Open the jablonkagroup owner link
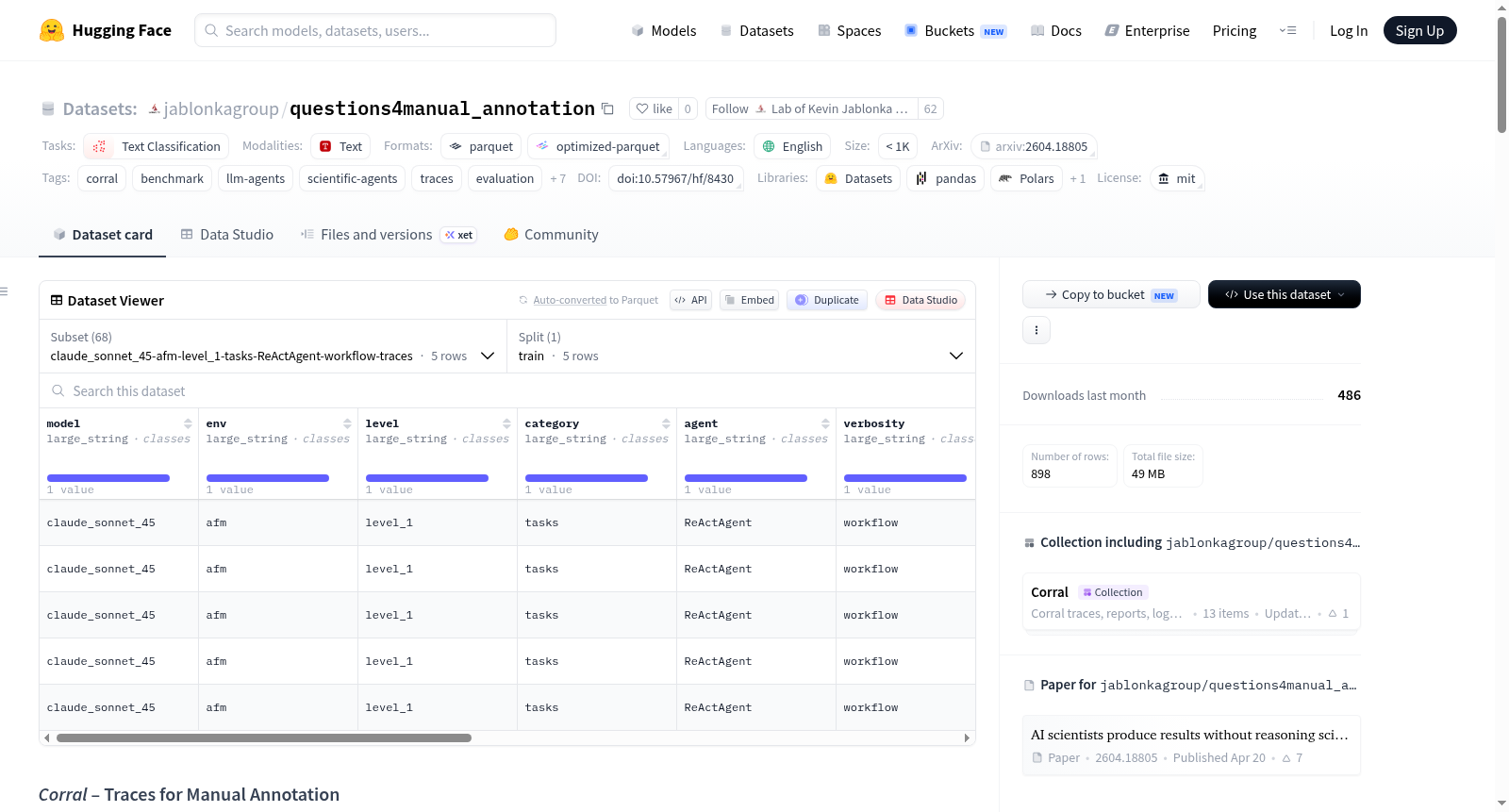The image size is (1509, 812). (x=221, y=109)
